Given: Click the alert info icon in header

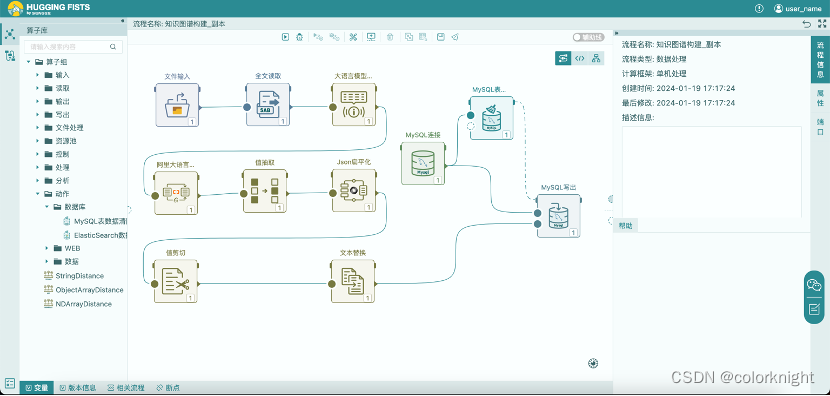Looking at the screenshot, I should pyautogui.click(x=759, y=8).
